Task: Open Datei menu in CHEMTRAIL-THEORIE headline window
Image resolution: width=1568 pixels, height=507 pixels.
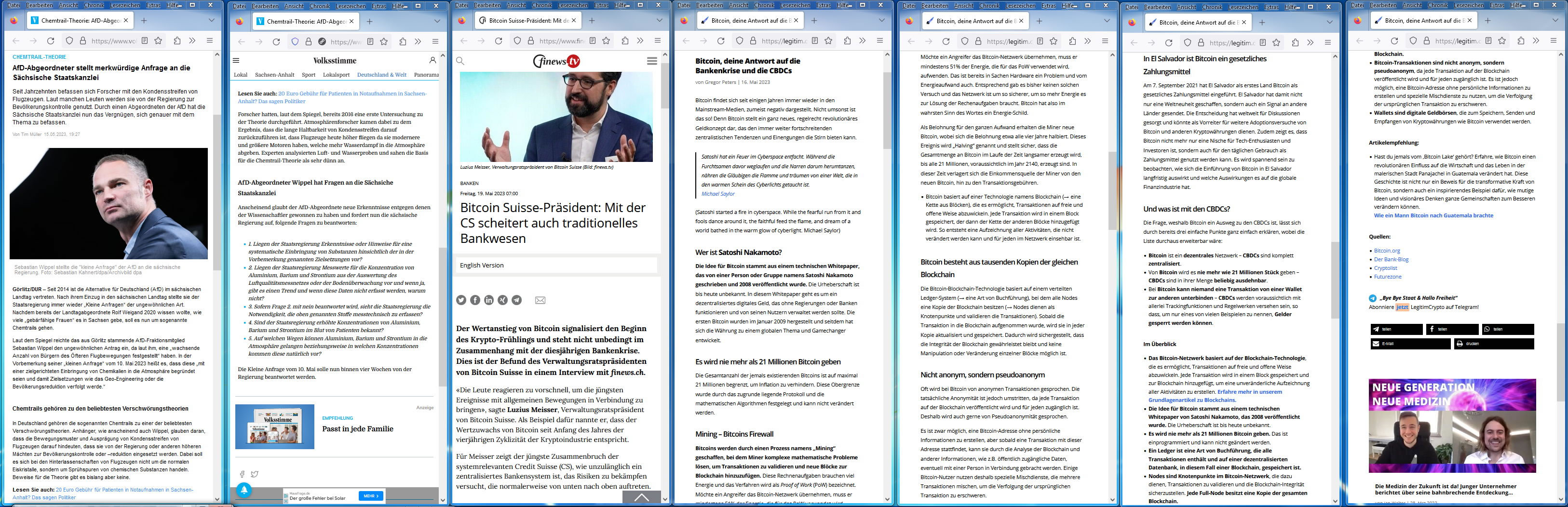Action: point(14,5)
